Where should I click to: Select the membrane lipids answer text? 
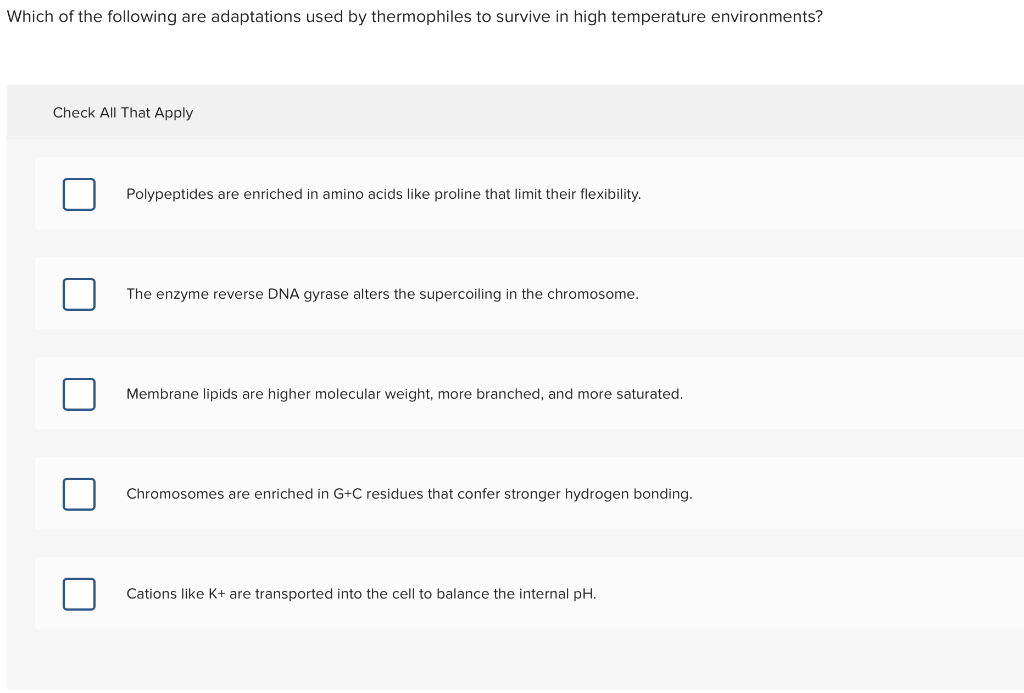click(405, 394)
